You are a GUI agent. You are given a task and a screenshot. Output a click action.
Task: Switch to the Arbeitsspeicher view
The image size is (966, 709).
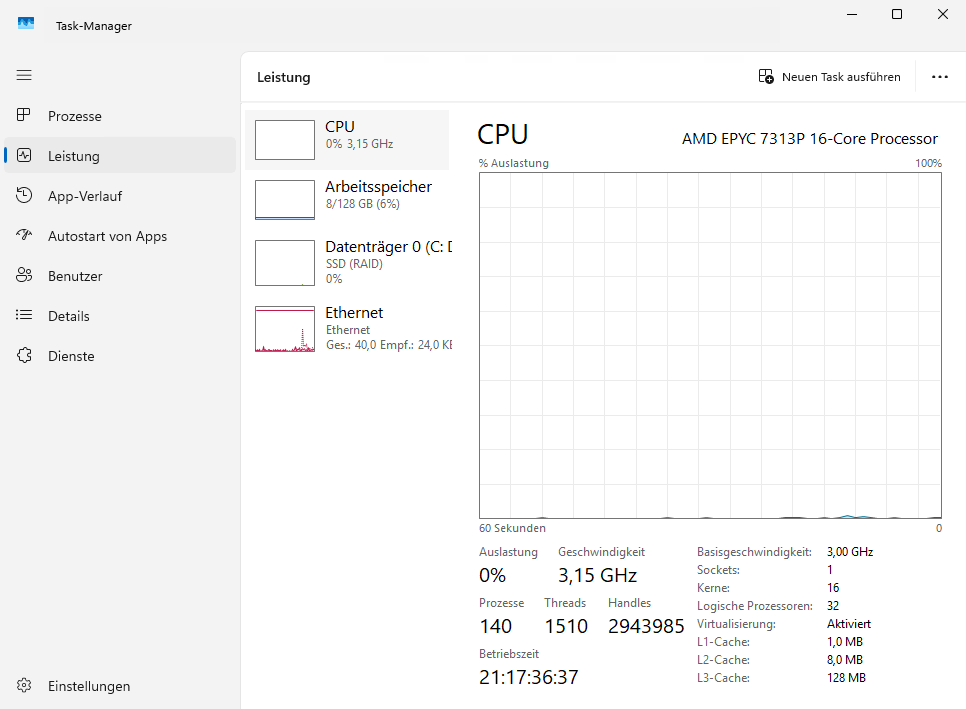click(379, 195)
